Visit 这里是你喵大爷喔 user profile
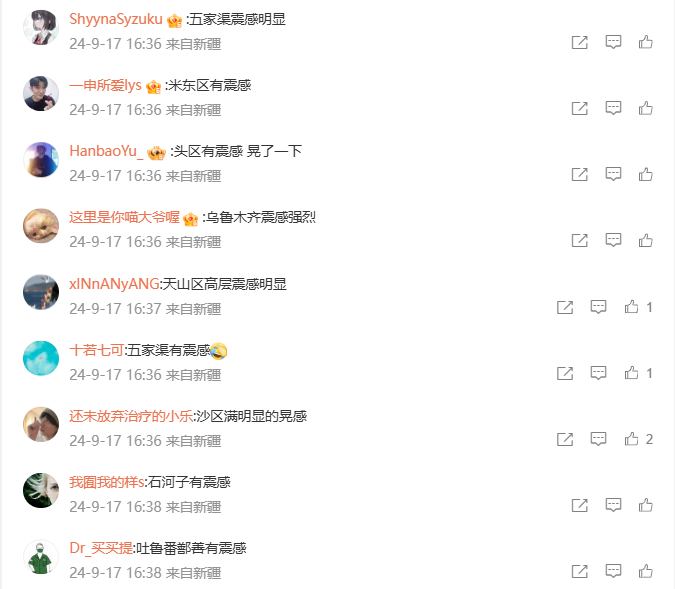This screenshot has height=589, width=675. (x=124, y=217)
